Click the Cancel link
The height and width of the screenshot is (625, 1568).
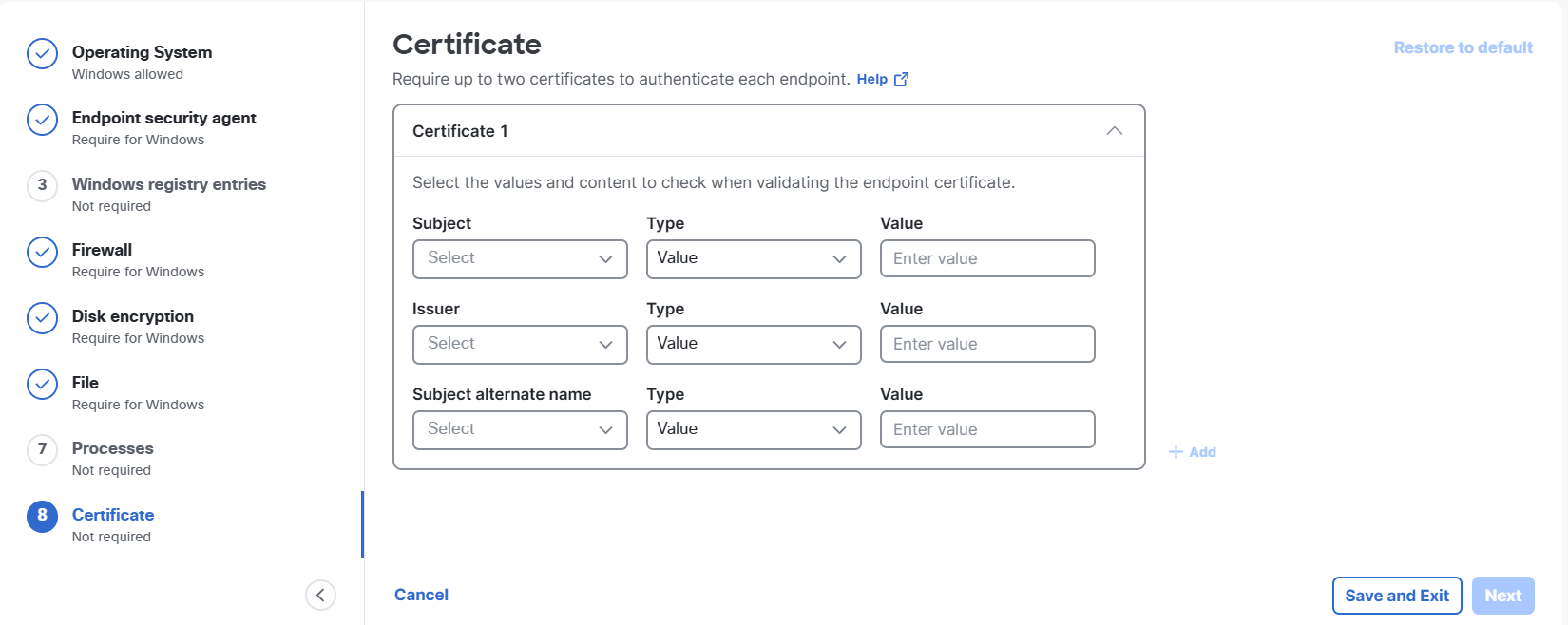421,595
